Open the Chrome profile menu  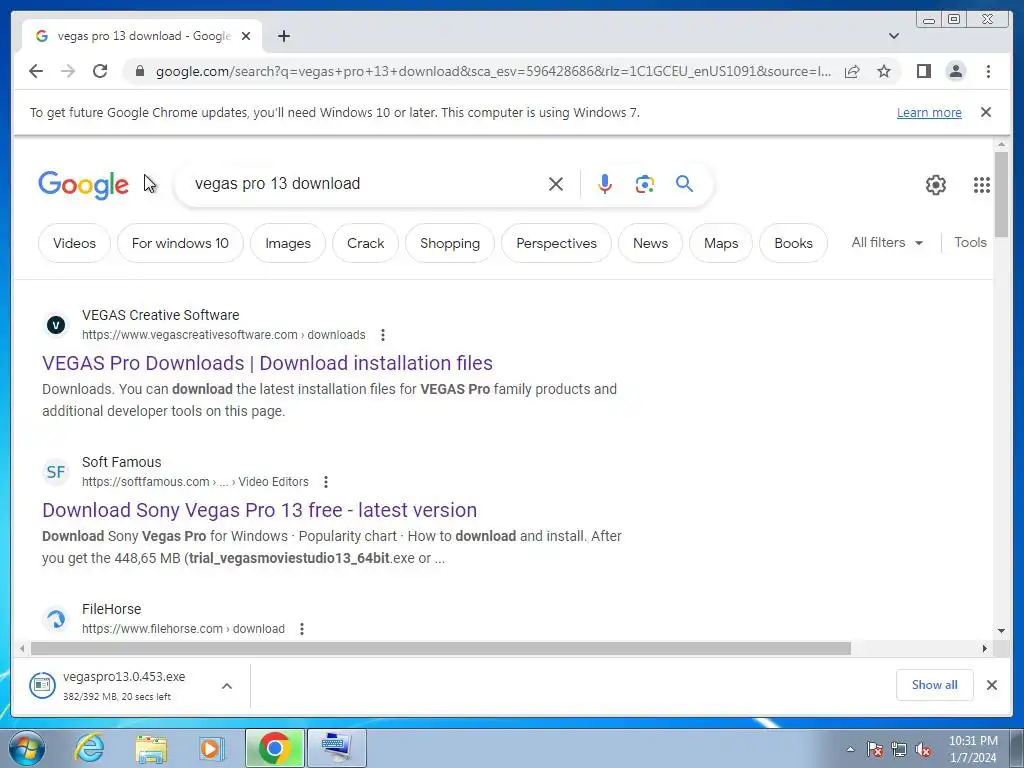point(955,71)
